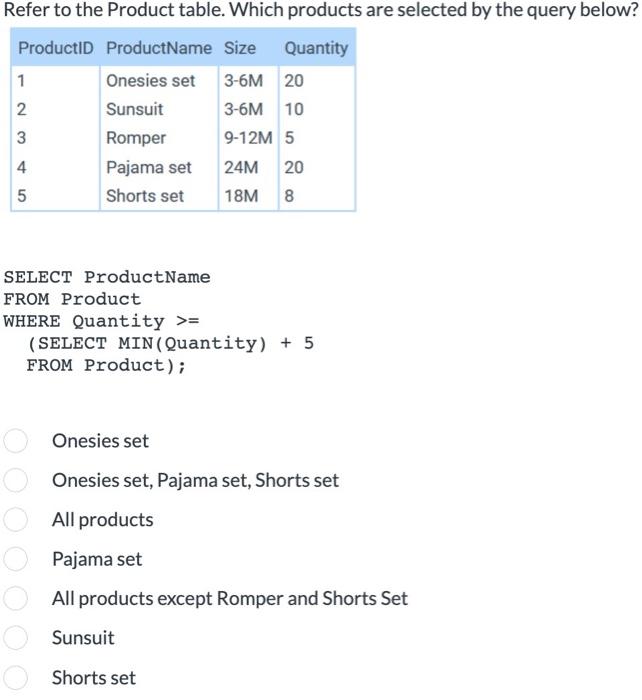The image size is (642, 700).
Task: Click the Sunsuit cell in the table
Action: (x=135, y=109)
